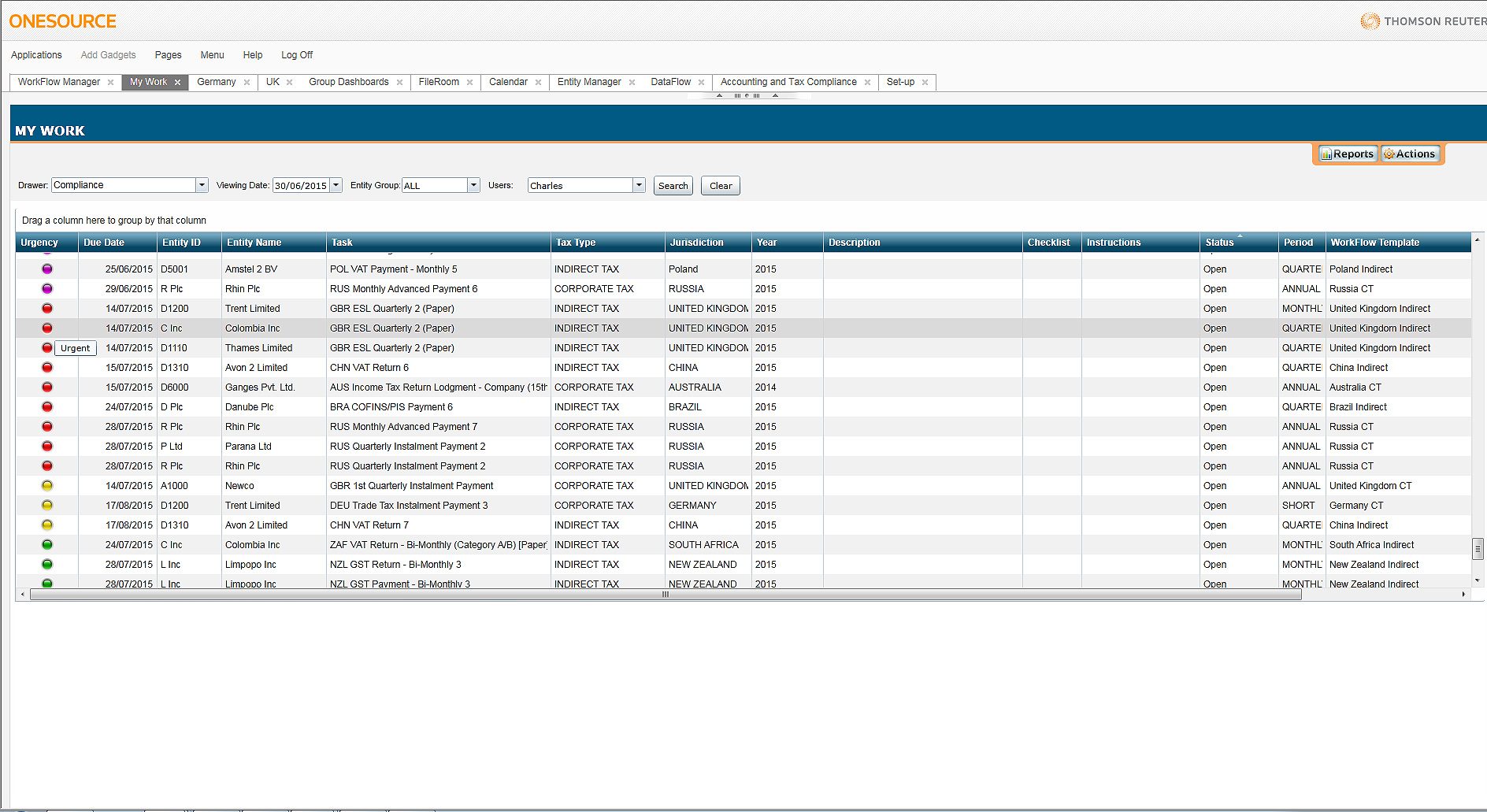The height and width of the screenshot is (812, 1487).
Task: Close the Calendar tab
Action: pos(538,83)
